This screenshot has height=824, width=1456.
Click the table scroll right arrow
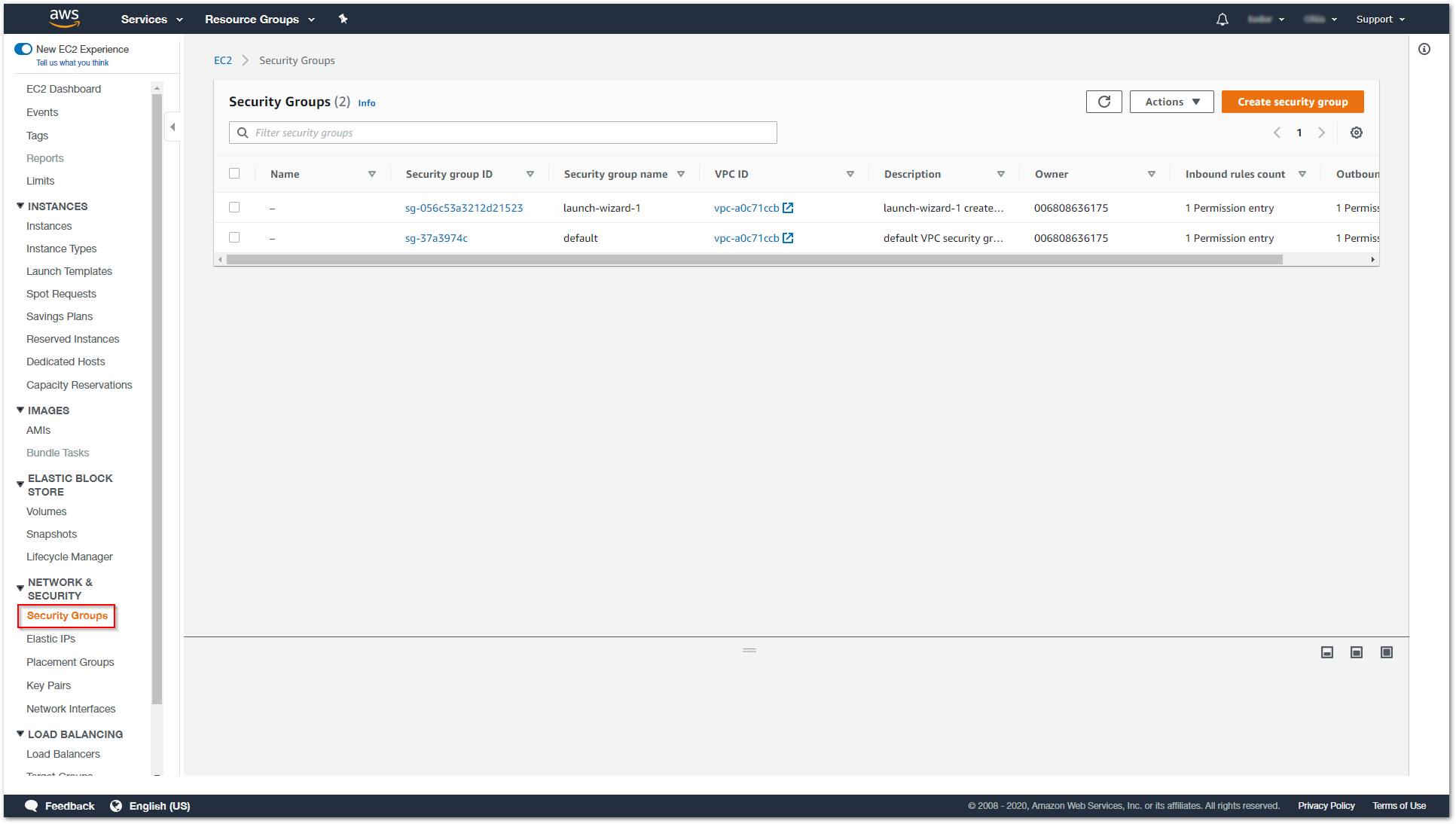(x=1372, y=259)
